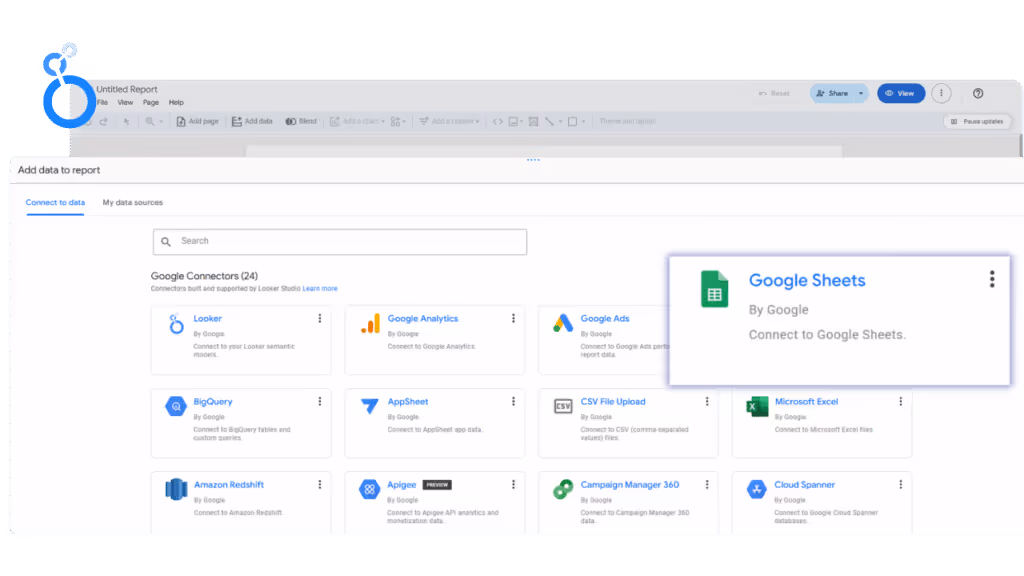Screen dimensions: 1024x576
Task: Switch to the My data sources tab
Action: [133, 202]
